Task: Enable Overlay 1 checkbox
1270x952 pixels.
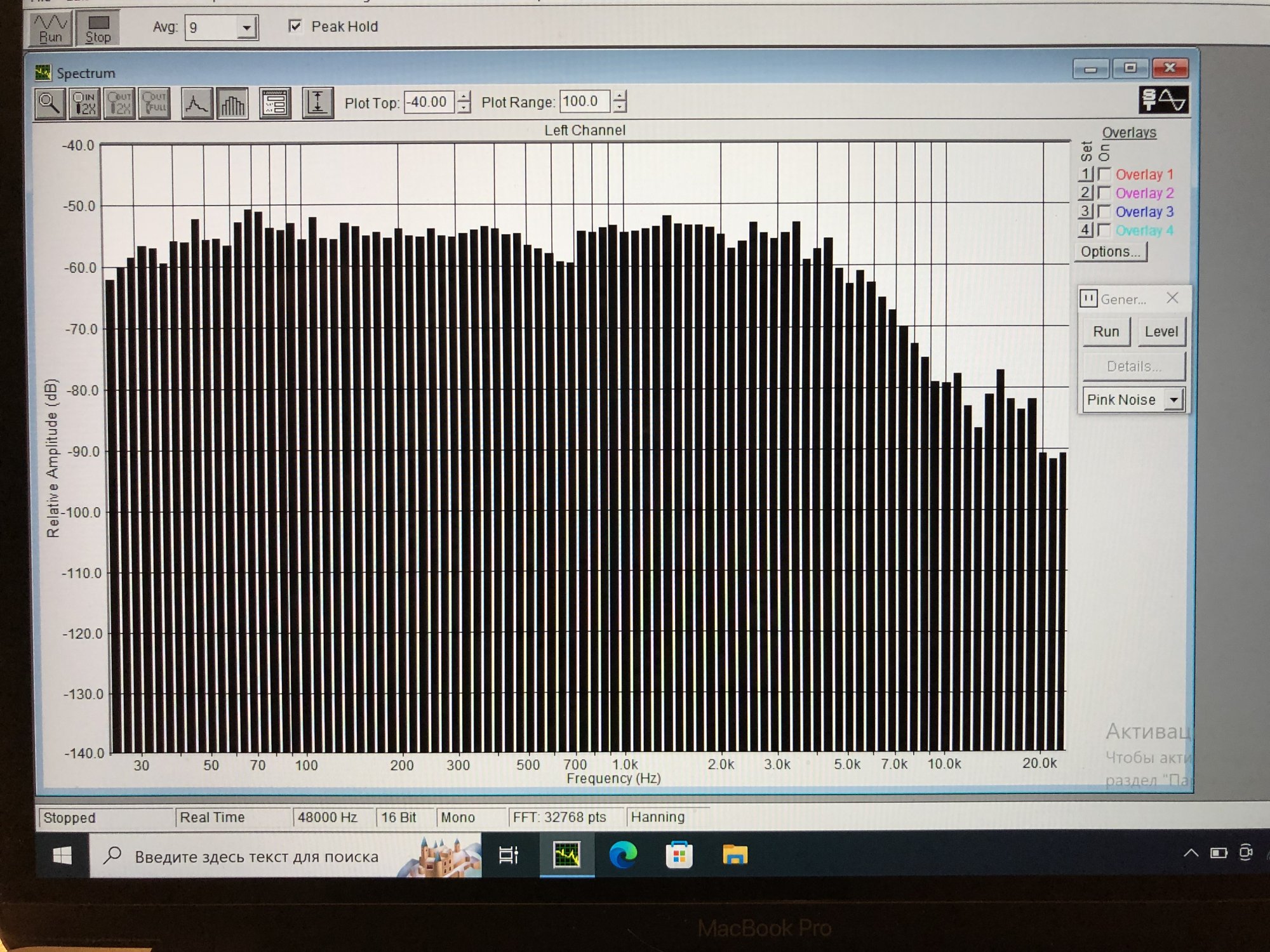Action: [1104, 174]
